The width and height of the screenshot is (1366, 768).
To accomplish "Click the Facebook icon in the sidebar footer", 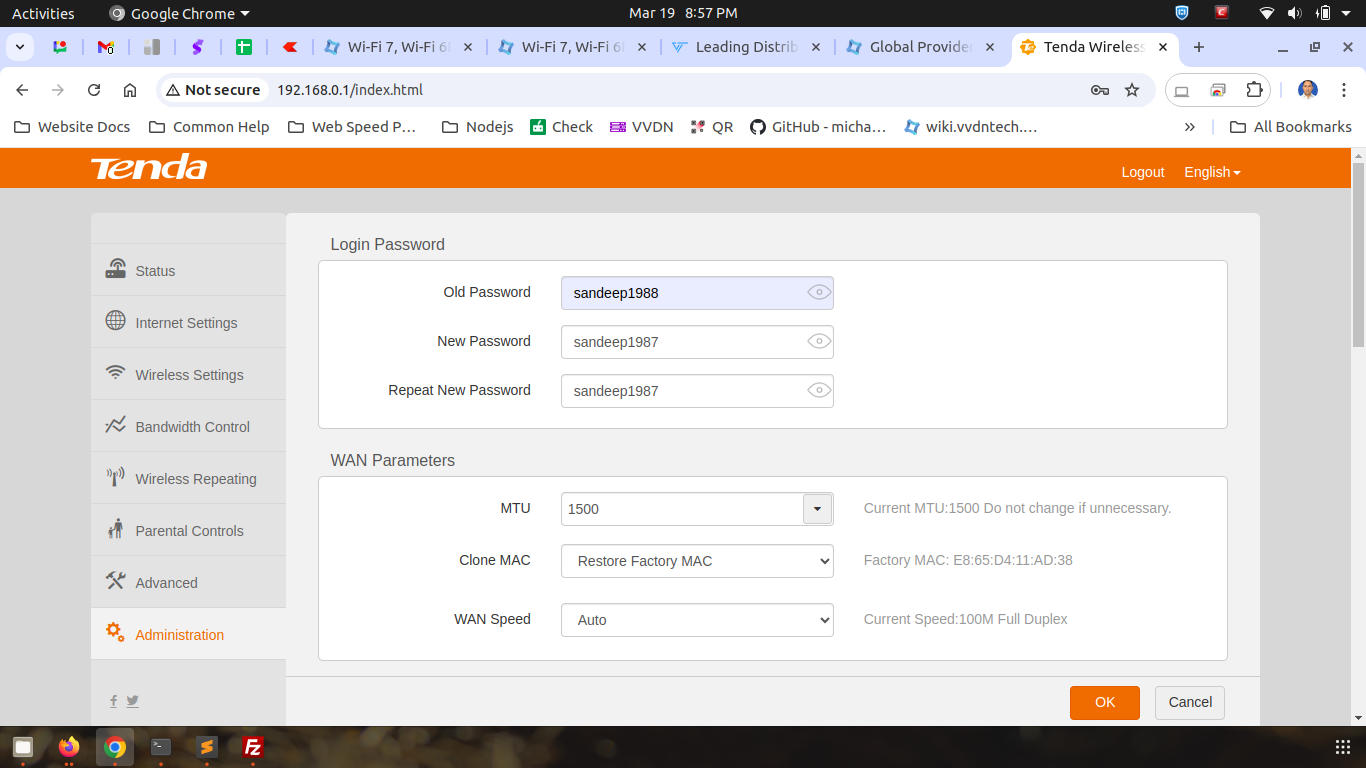I will [113, 701].
